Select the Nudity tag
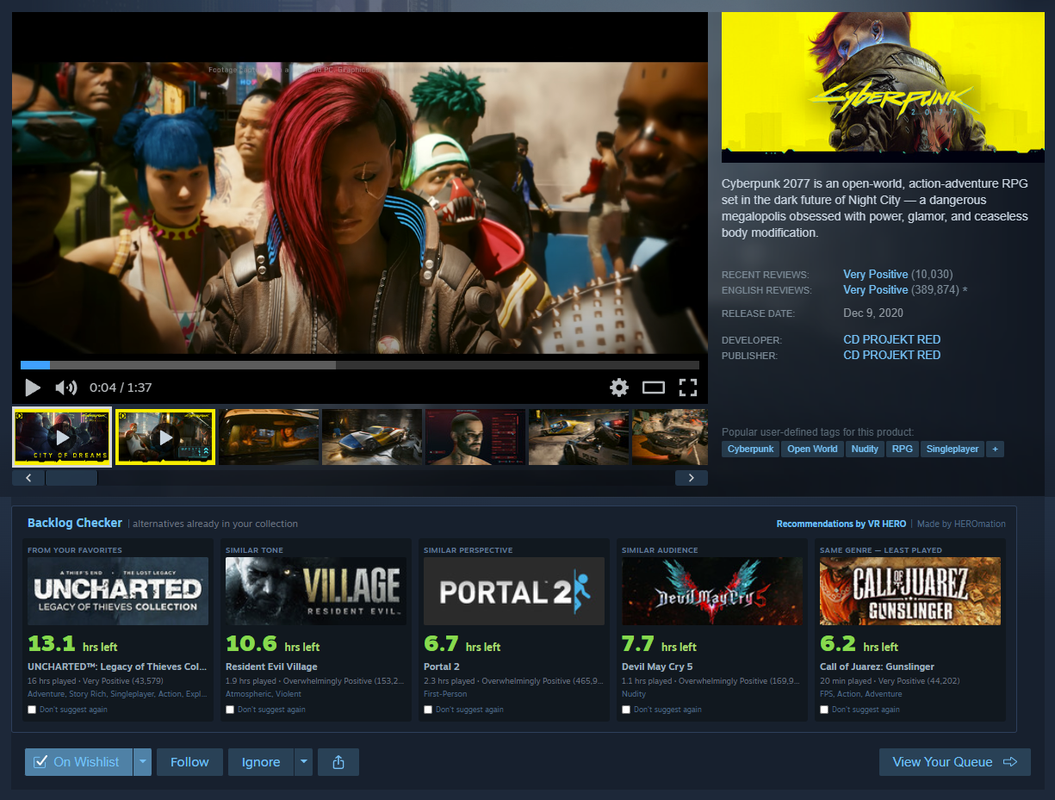Screen dimensions: 1055x800 (x=865, y=449)
